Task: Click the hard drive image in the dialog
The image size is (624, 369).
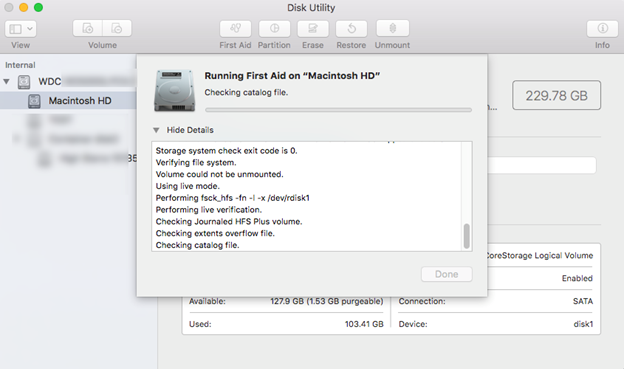Action: click(x=175, y=90)
